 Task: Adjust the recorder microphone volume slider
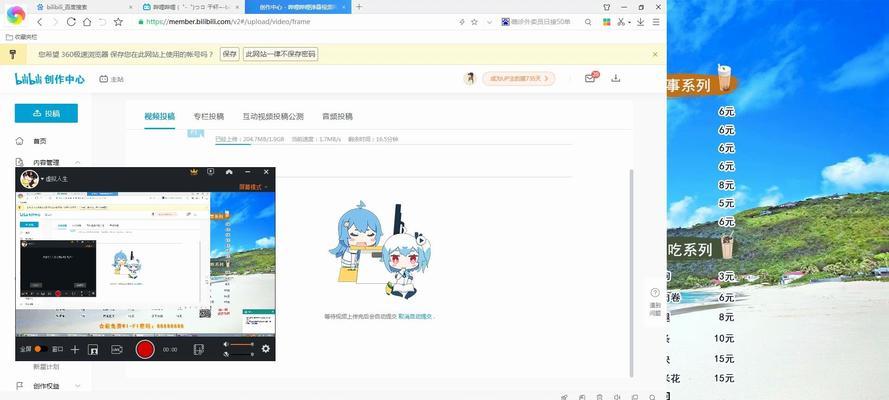click(x=242, y=354)
